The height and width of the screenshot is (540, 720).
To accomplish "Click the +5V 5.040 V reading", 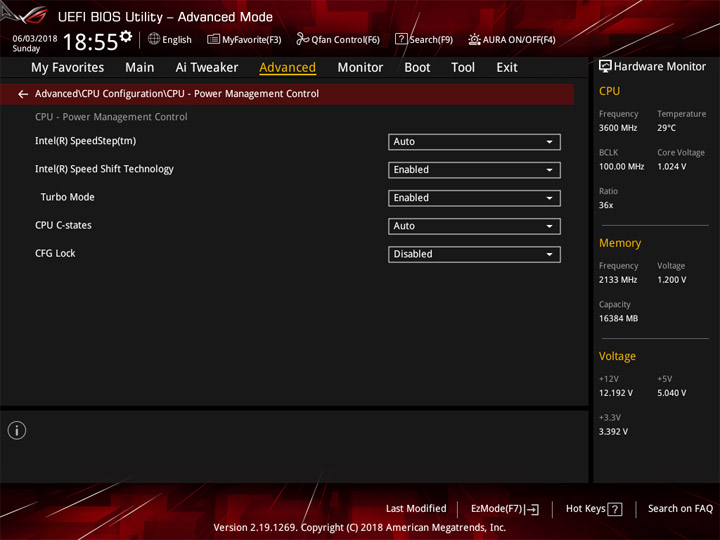I will click(x=672, y=393).
